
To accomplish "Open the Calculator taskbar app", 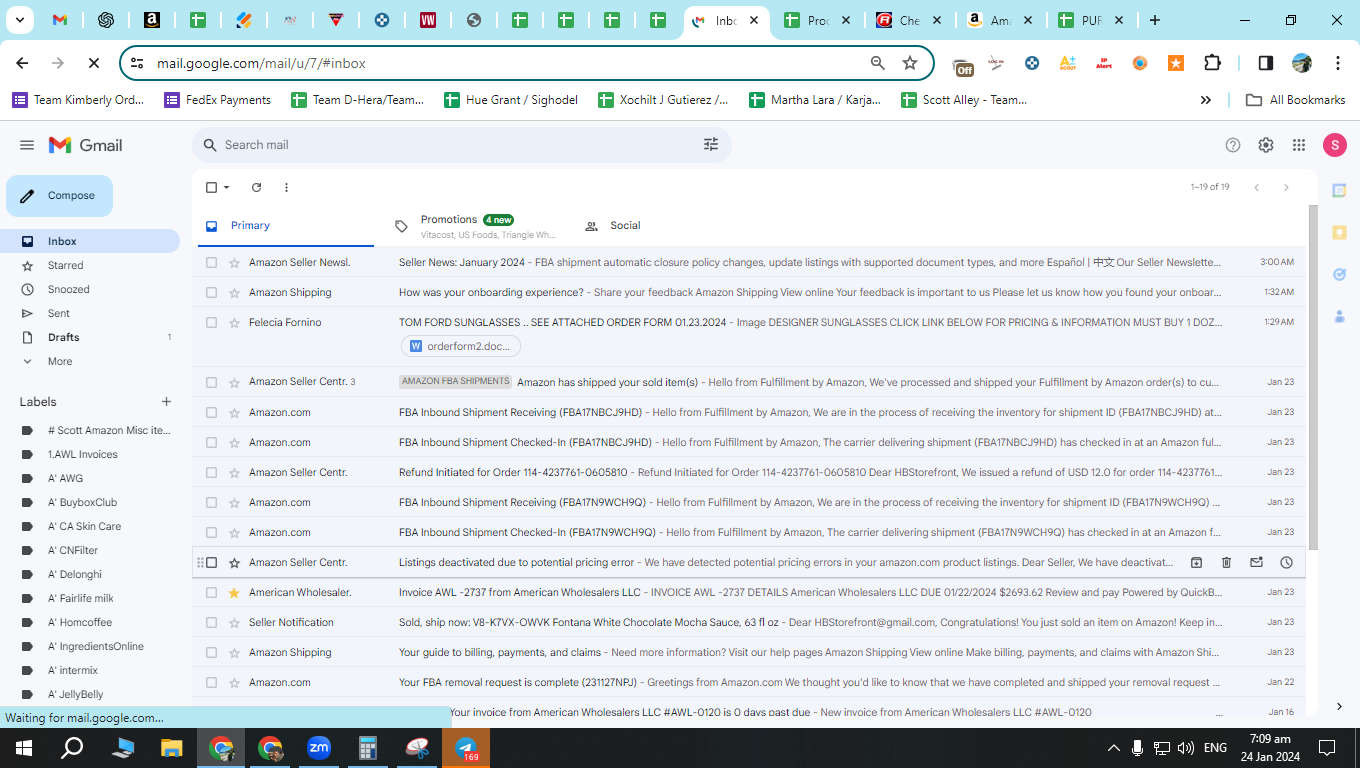I will pyautogui.click(x=368, y=748).
